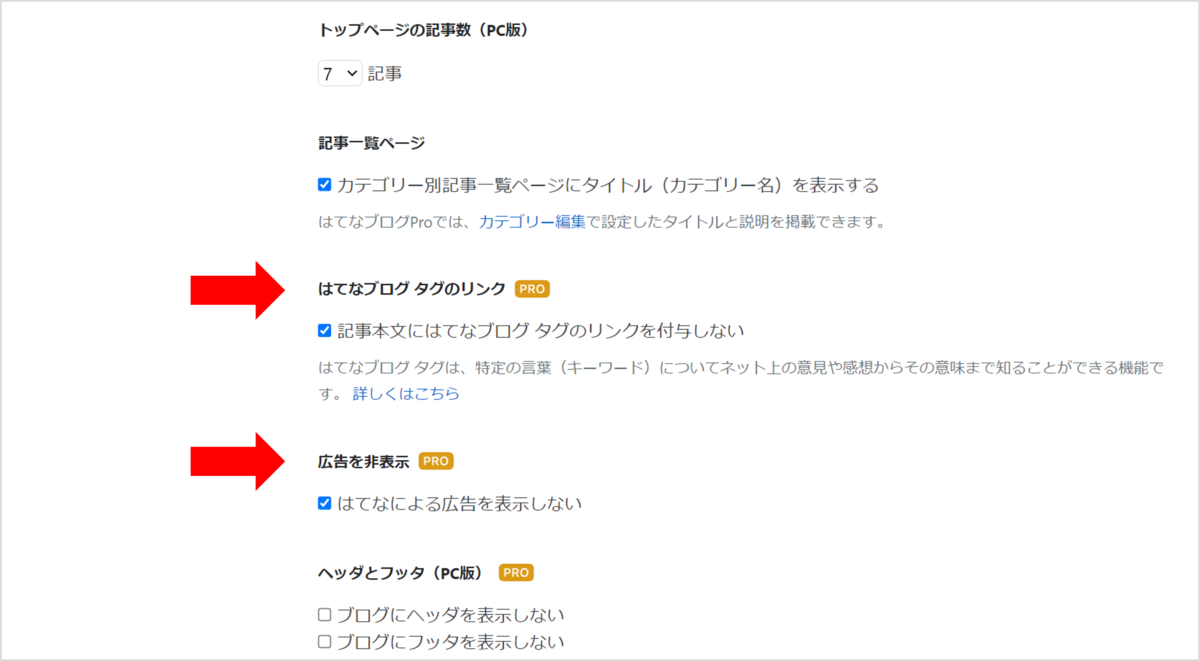Click the ブログにフッタを表示しない label text

450,642
